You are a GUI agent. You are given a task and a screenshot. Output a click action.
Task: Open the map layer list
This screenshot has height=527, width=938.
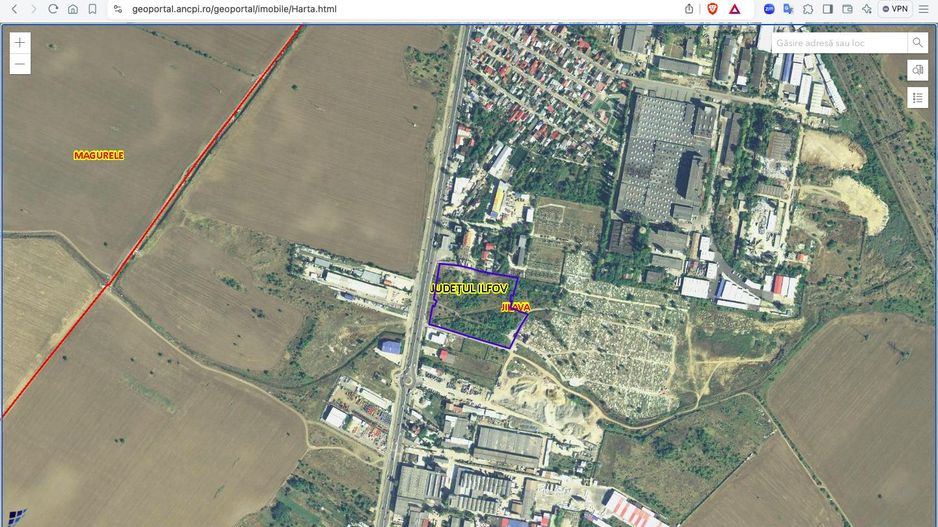(918, 98)
